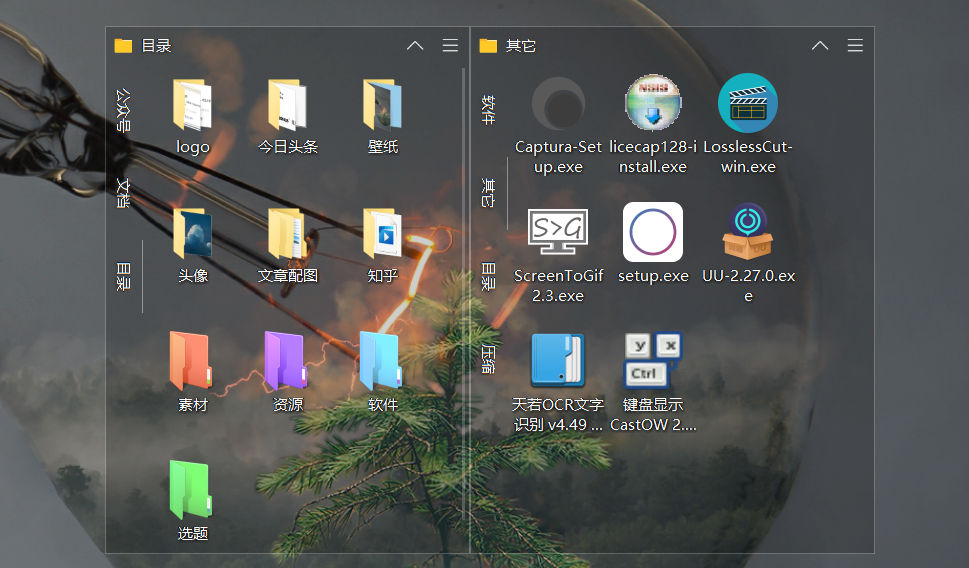
Task: Select the ScreenToGif 2.3.exe icon
Action: tap(558, 232)
